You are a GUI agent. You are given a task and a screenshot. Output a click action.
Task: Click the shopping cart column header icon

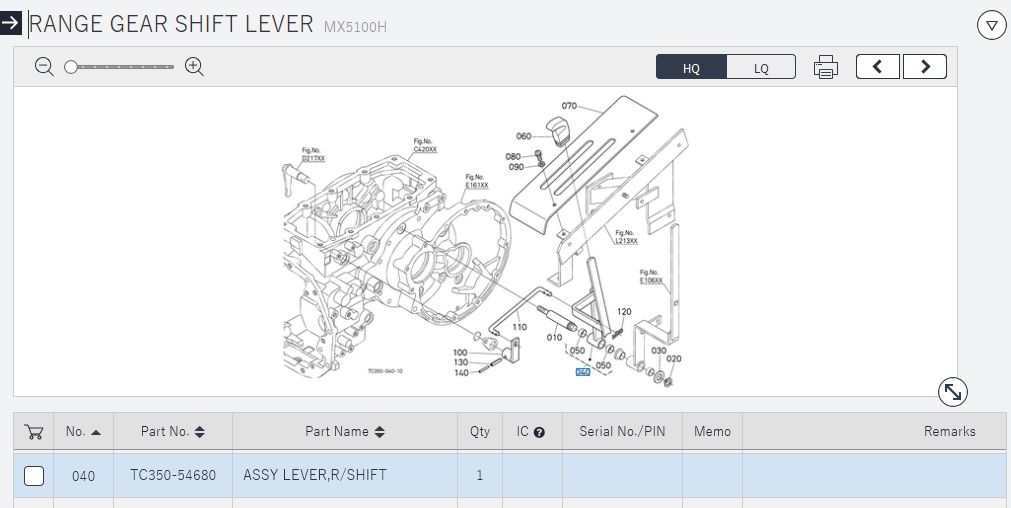pos(34,432)
